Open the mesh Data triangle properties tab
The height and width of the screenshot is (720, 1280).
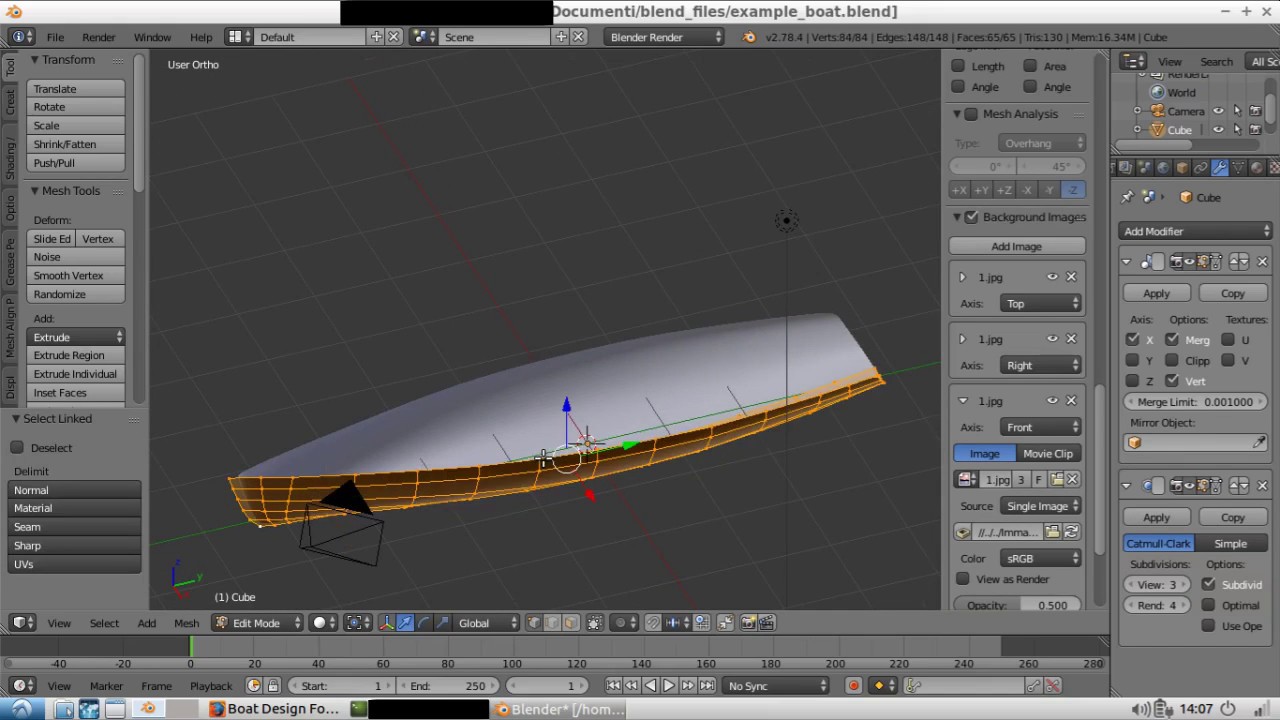[x=1238, y=167]
